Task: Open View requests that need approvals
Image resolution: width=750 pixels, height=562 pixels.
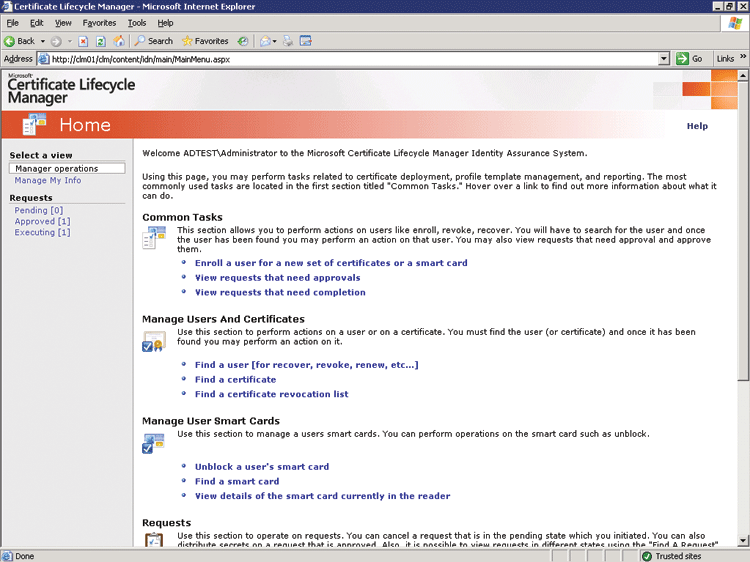Action: pos(277,278)
